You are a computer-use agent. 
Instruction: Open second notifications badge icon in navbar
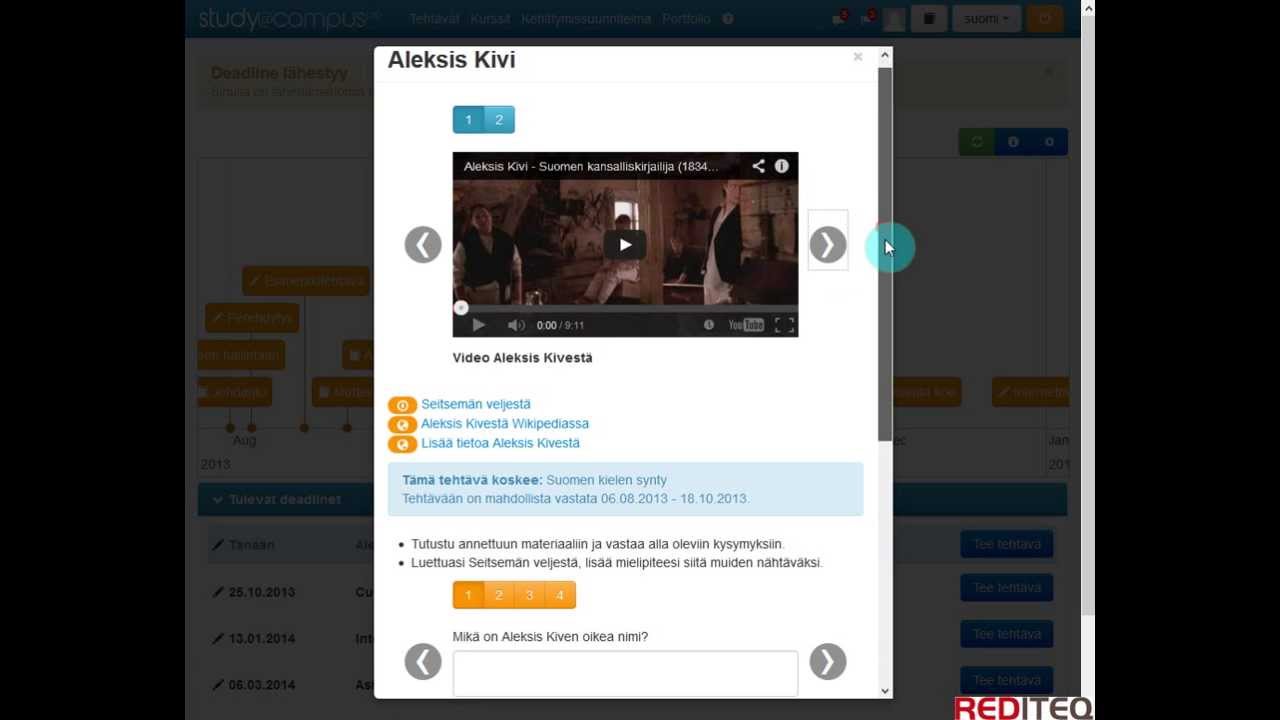(867, 18)
